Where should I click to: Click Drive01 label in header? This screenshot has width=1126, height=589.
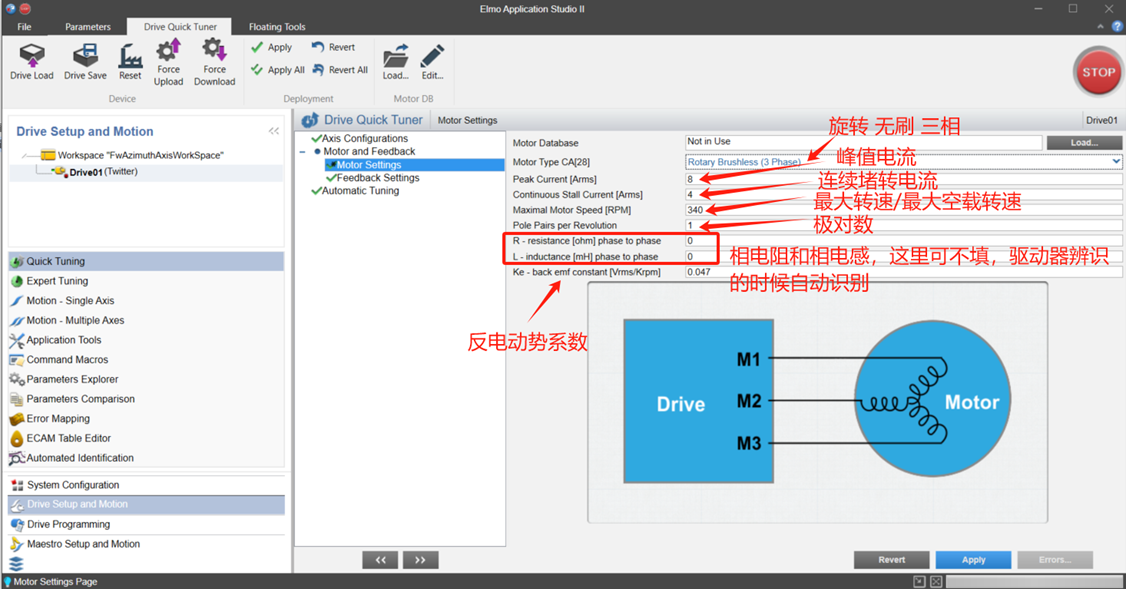point(1102,120)
